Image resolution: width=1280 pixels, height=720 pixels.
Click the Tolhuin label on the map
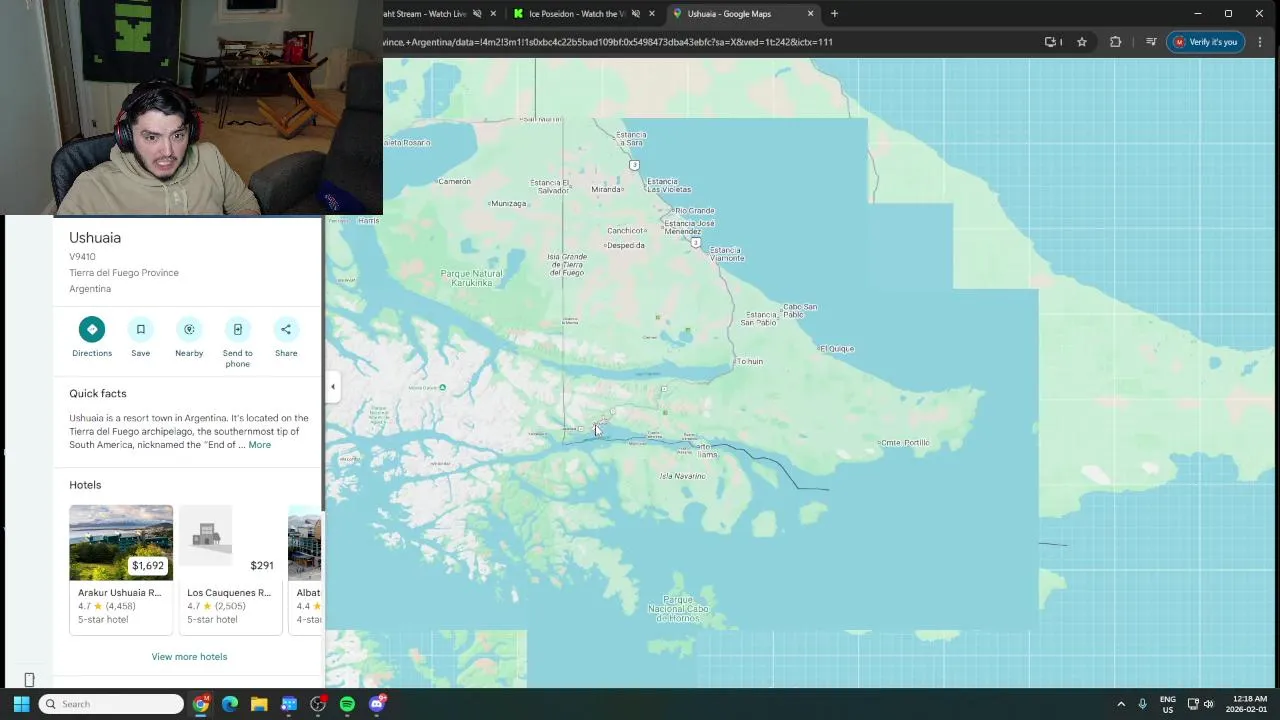(749, 361)
